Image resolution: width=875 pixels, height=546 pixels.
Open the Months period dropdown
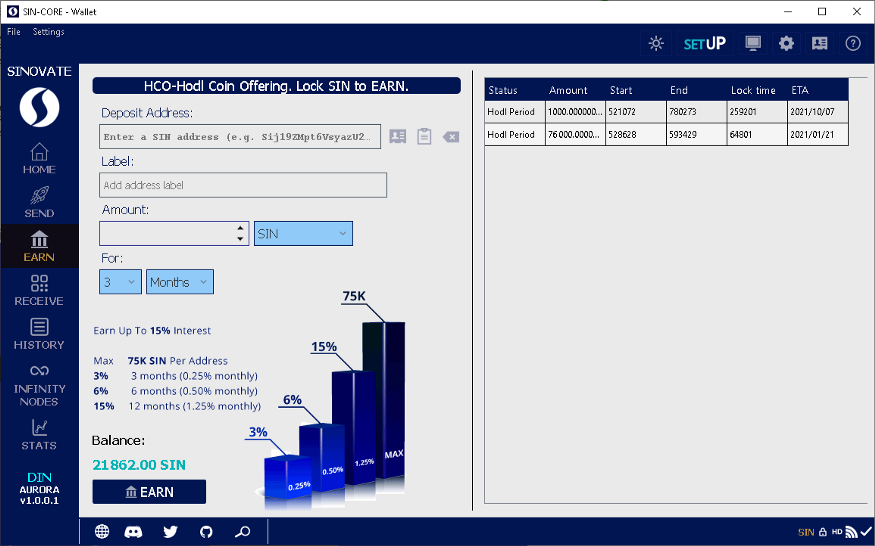tap(180, 282)
